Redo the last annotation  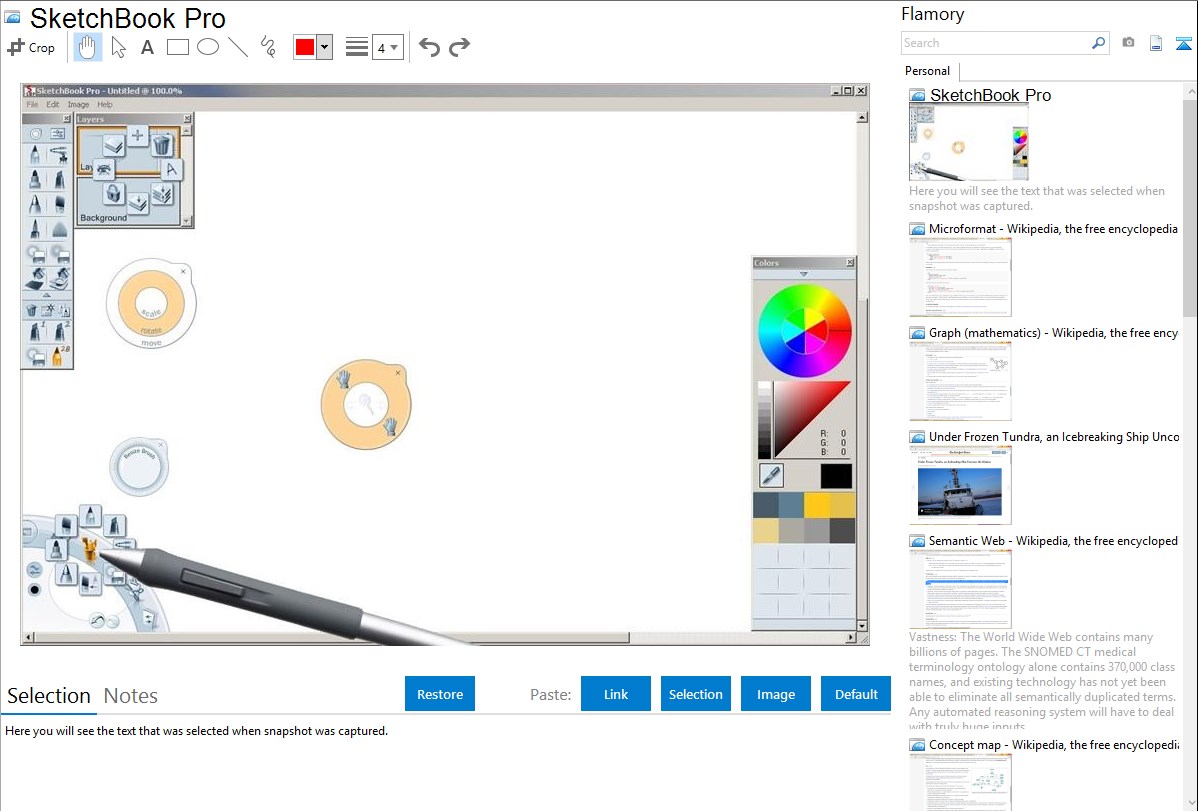pos(459,47)
